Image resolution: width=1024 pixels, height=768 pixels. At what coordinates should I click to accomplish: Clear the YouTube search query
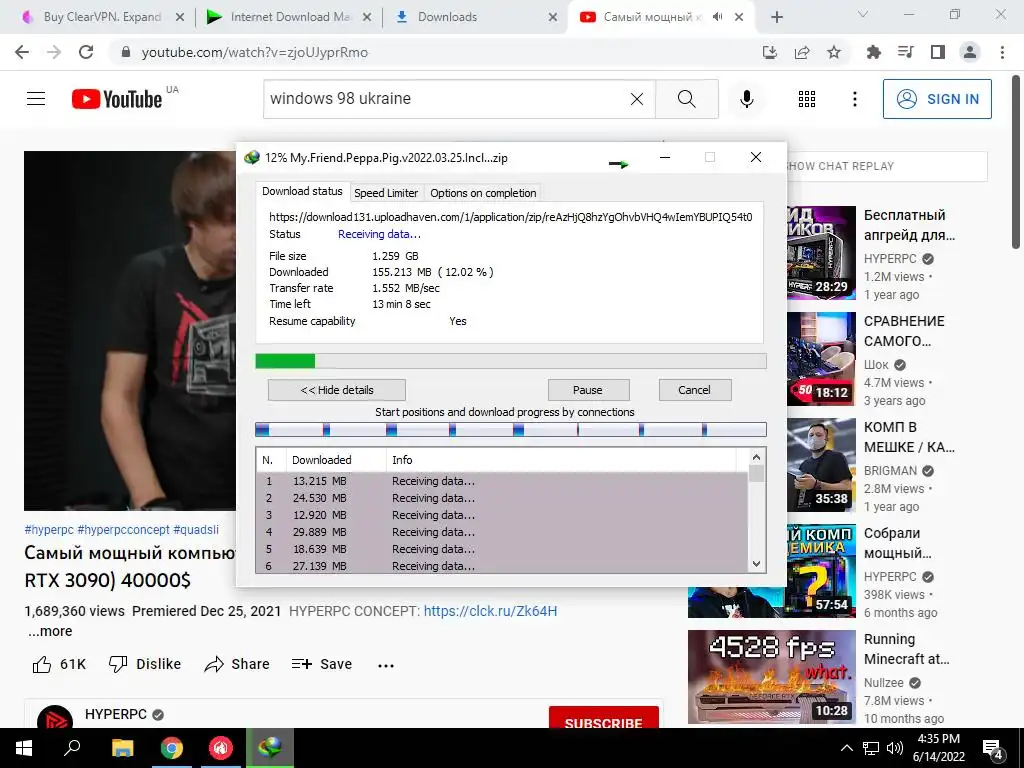[x=637, y=99]
